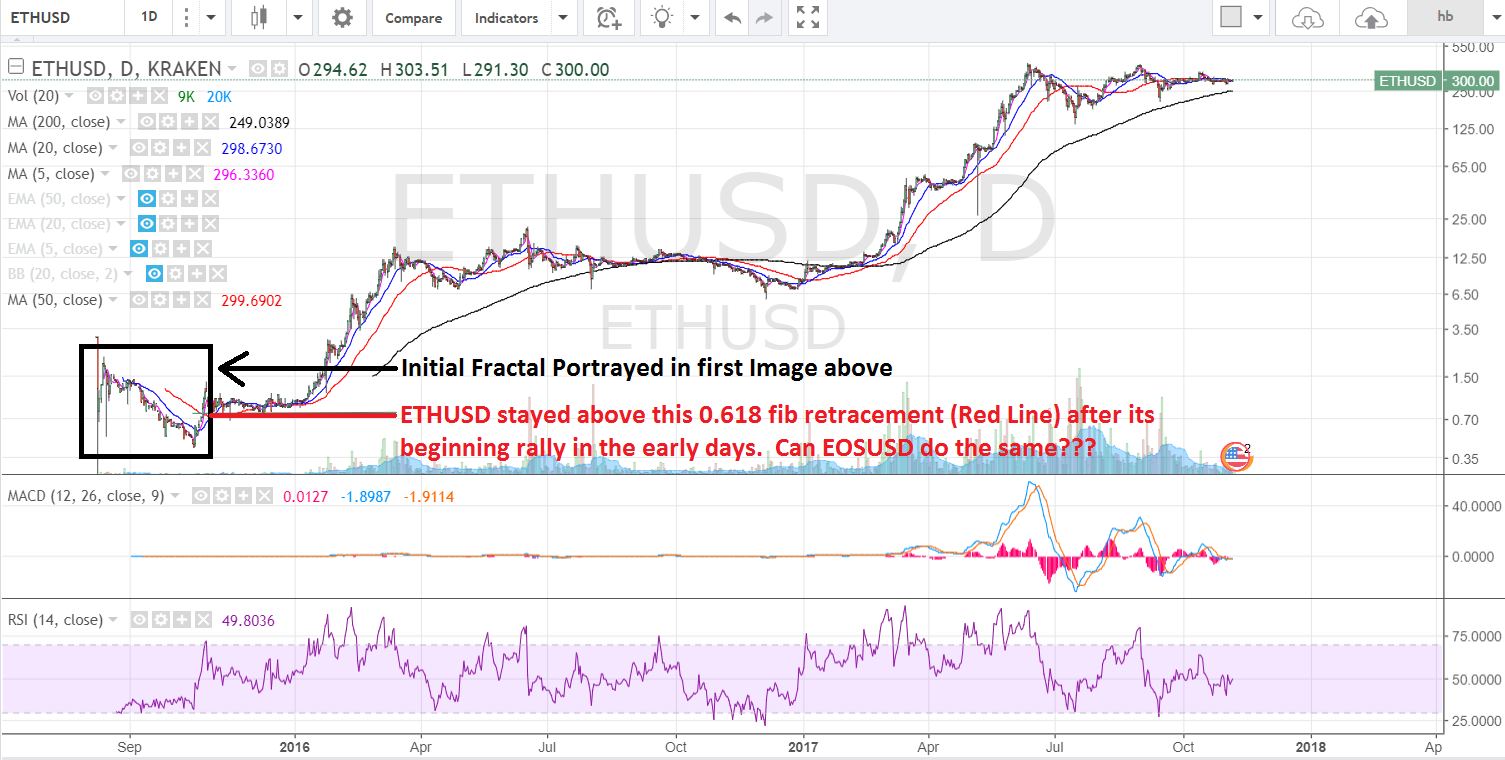Hide the Vol (20) indicator with eye
This screenshot has height=760, width=1505.
click(95, 97)
